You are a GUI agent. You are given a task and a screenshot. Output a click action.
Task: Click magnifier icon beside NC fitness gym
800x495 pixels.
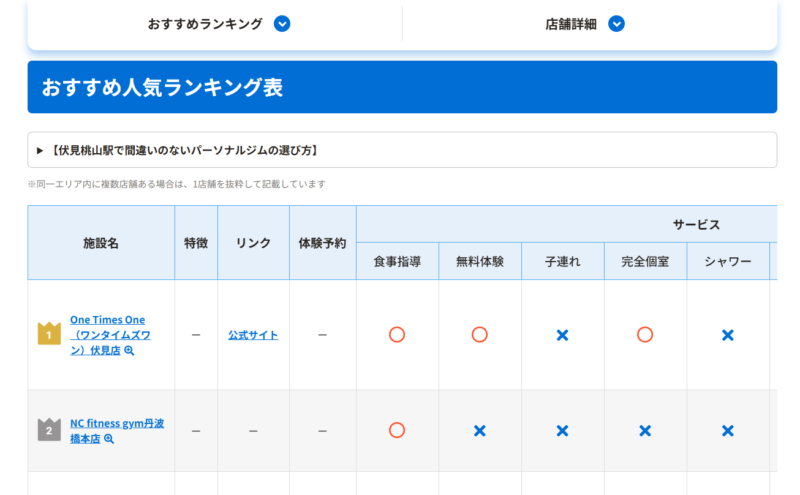click(x=109, y=439)
